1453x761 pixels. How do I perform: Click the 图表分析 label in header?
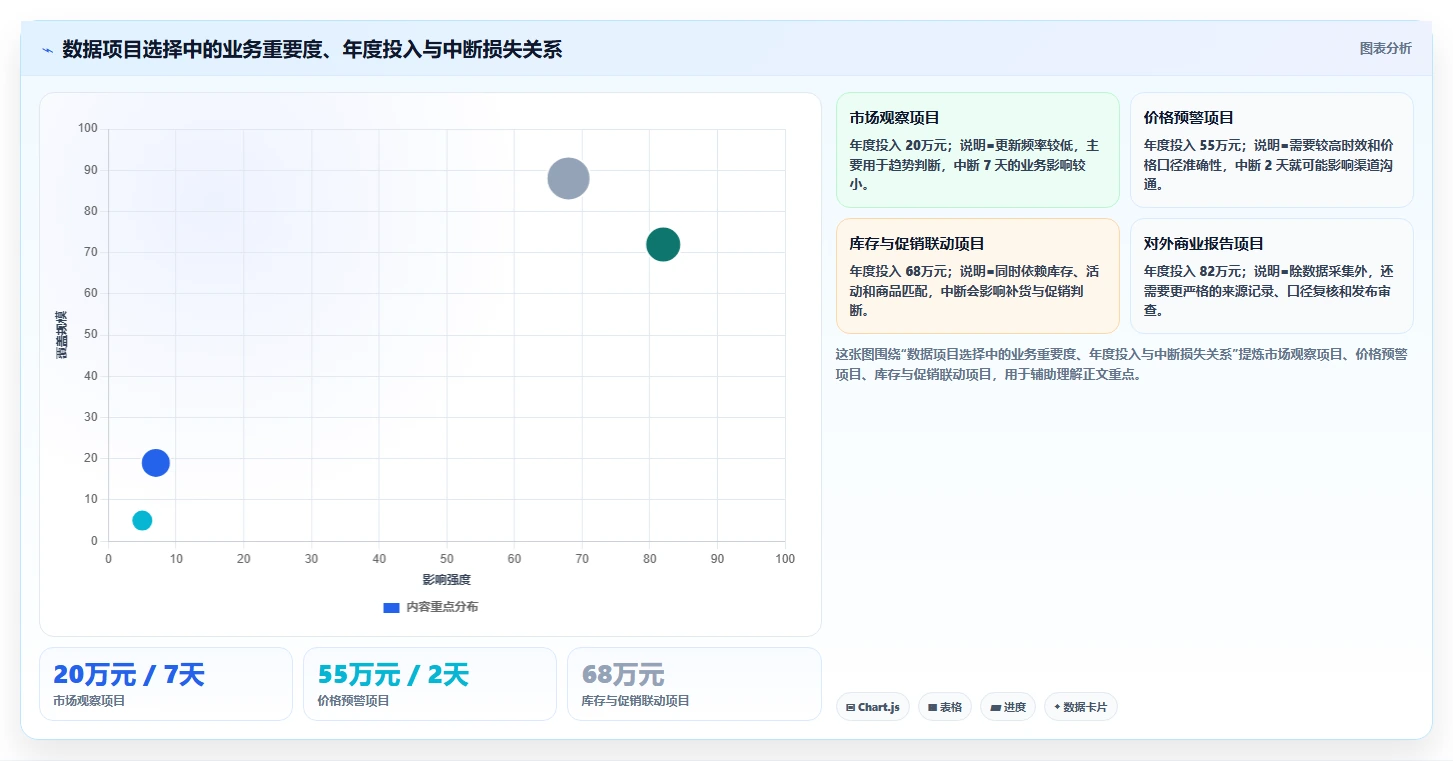pyautogui.click(x=1385, y=48)
